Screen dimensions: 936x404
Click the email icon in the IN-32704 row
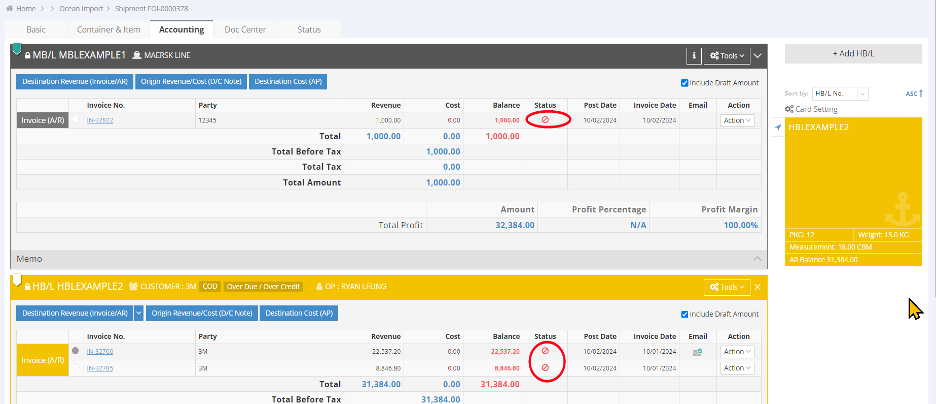coord(698,352)
